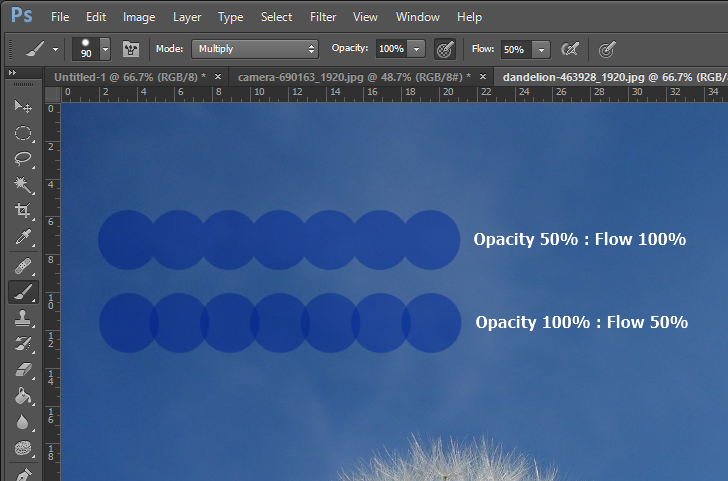
Task: Click the 'Mode:' label in options bar
Action: (169, 49)
